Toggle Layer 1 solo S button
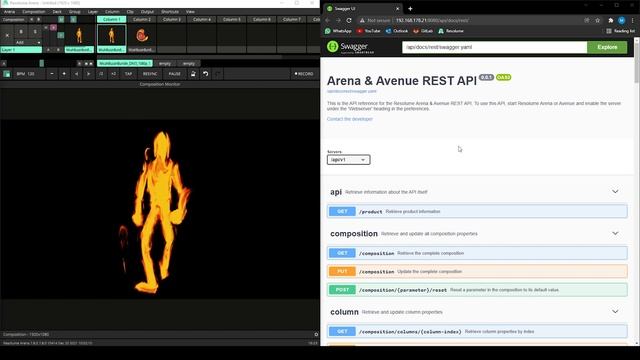 (35, 32)
